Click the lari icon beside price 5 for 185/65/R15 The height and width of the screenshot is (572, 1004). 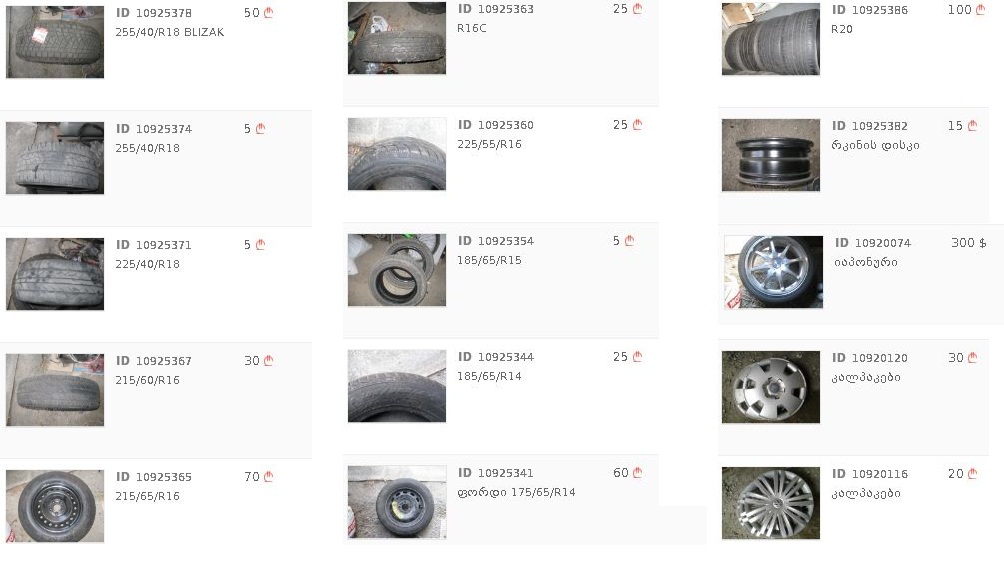coord(630,241)
